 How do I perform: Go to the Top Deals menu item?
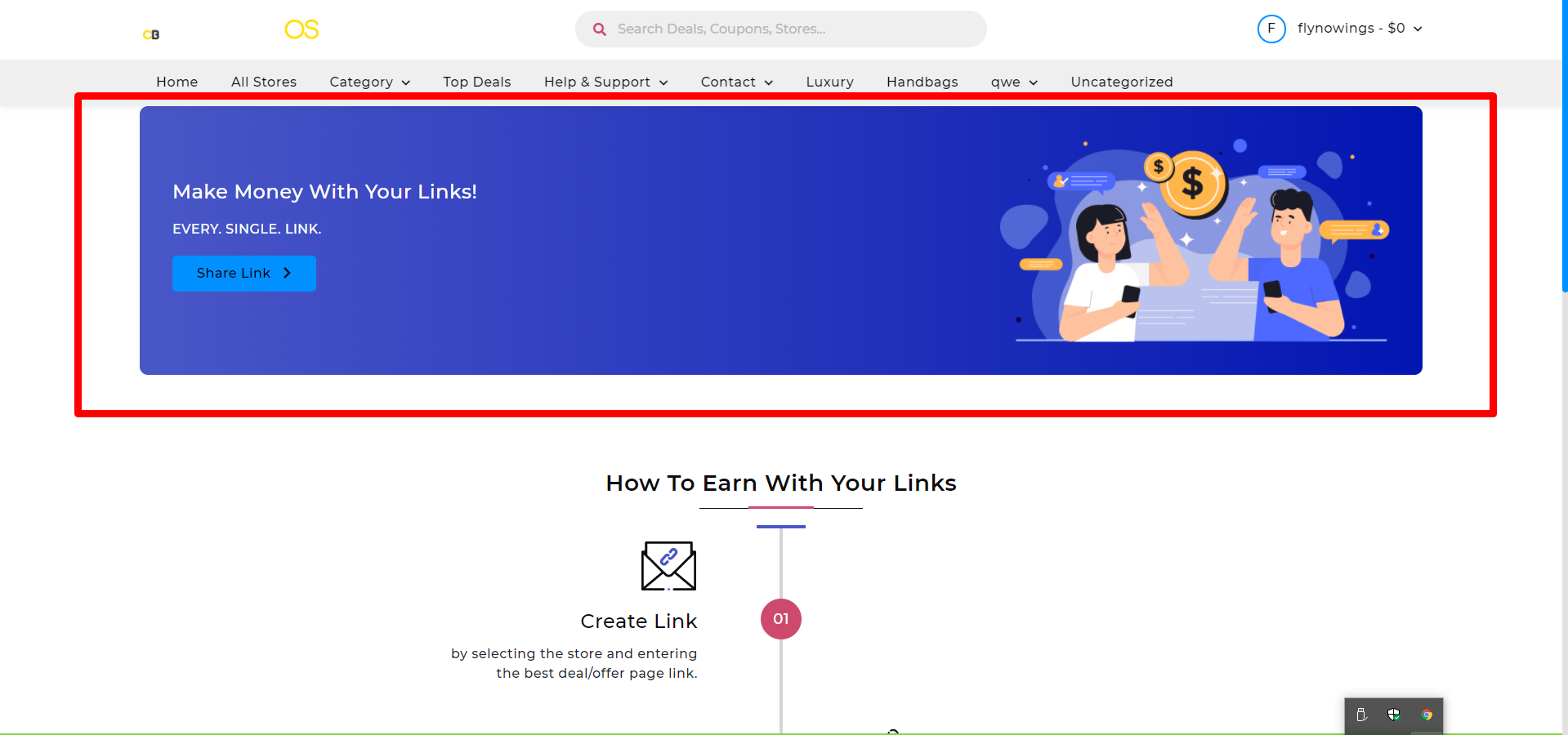click(477, 82)
